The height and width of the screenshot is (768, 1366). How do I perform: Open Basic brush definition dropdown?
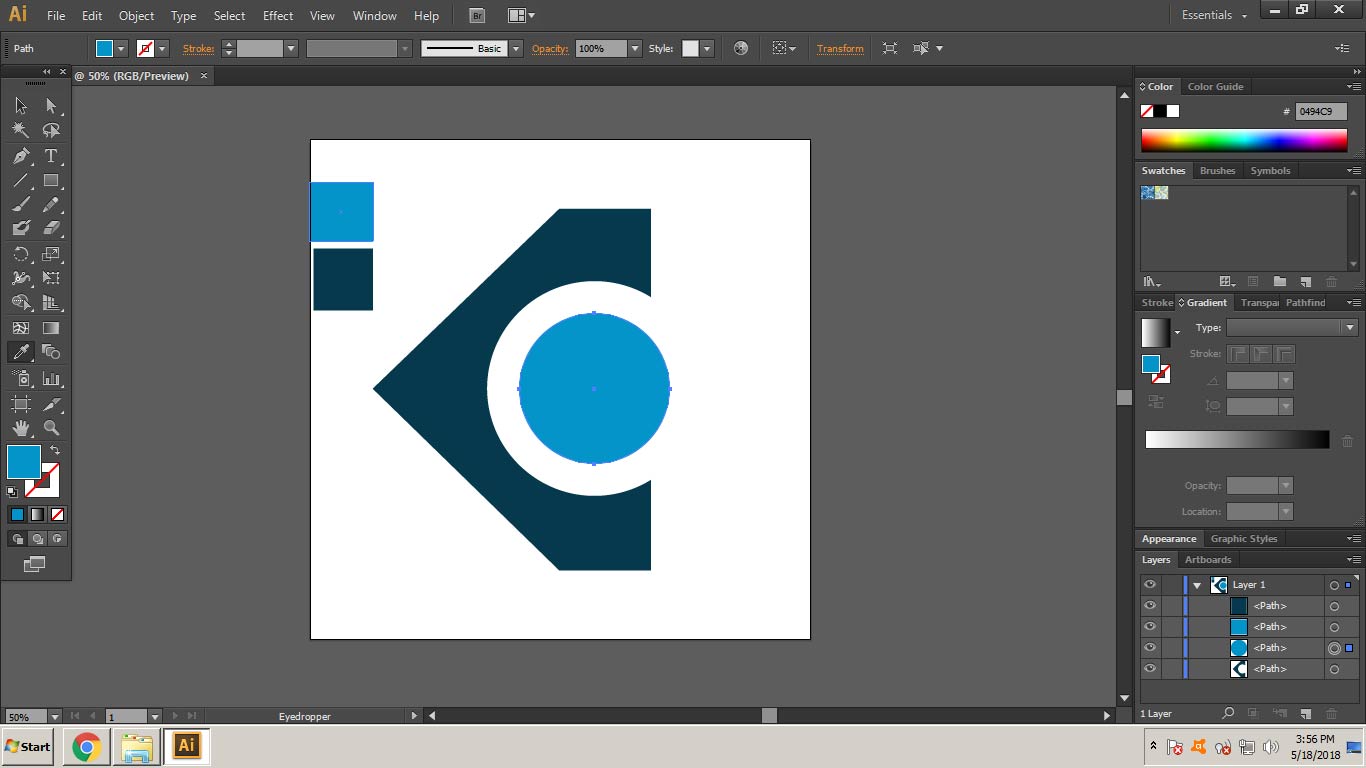click(x=516, y=48)
